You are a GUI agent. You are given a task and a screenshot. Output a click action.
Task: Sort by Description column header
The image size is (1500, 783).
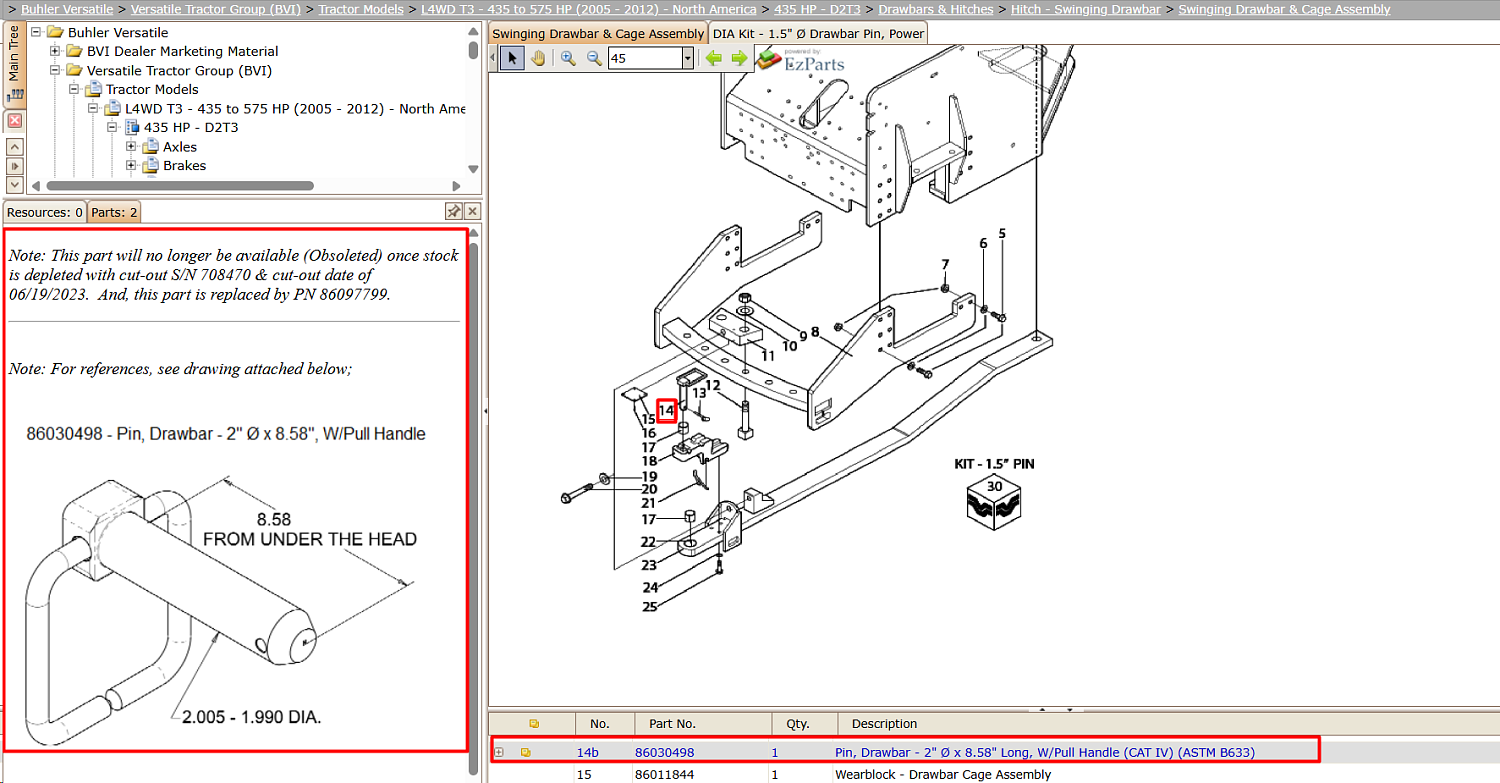[1166, 723]
